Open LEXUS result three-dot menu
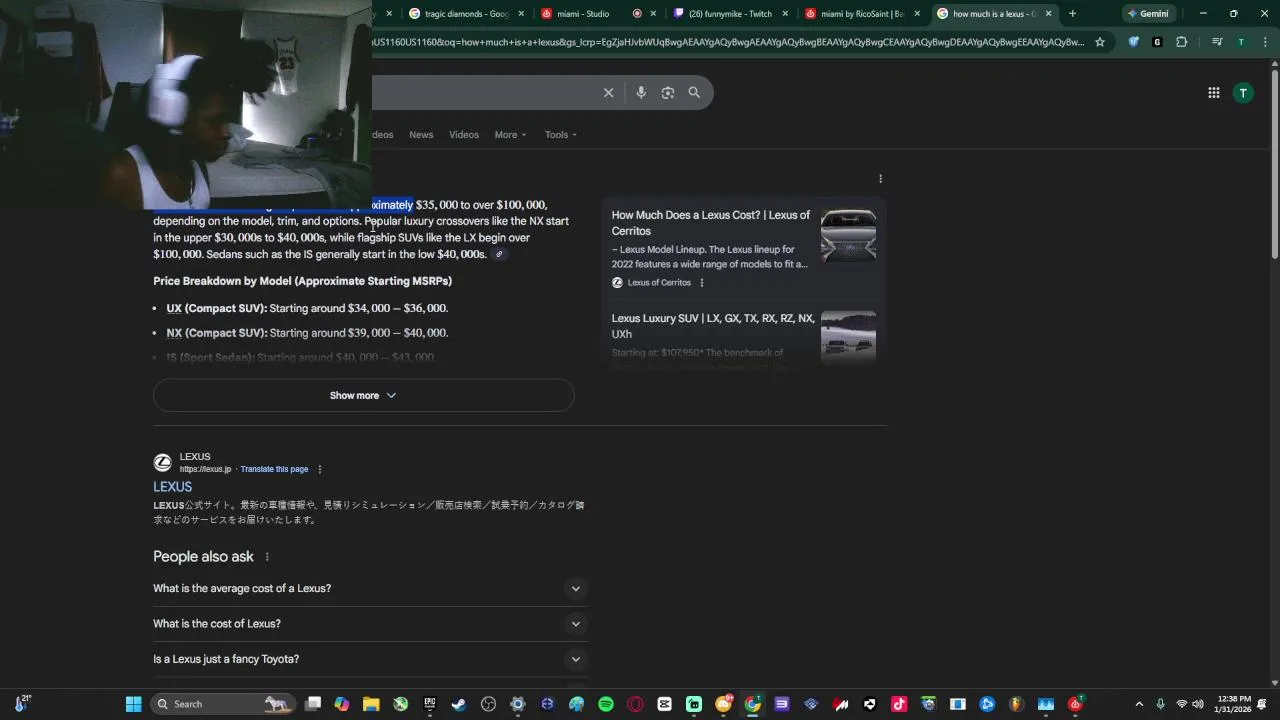1280x720 pixels. click(320, 469)
